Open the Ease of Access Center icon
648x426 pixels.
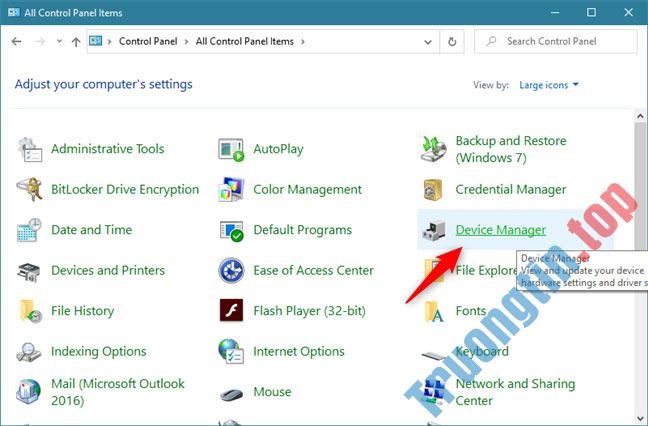pos(231,271)
